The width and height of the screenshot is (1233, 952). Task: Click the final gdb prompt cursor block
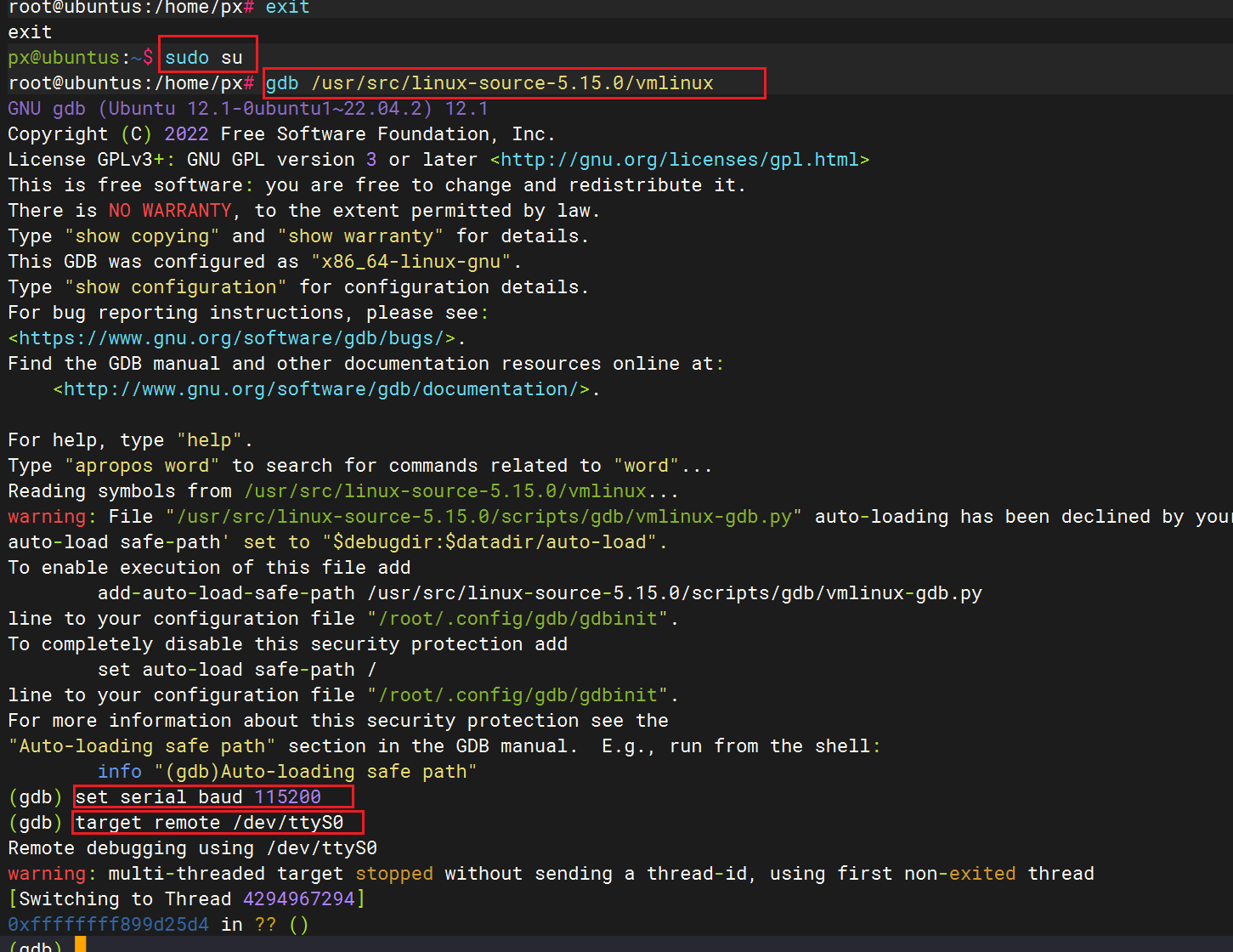(x=80, y=944)
